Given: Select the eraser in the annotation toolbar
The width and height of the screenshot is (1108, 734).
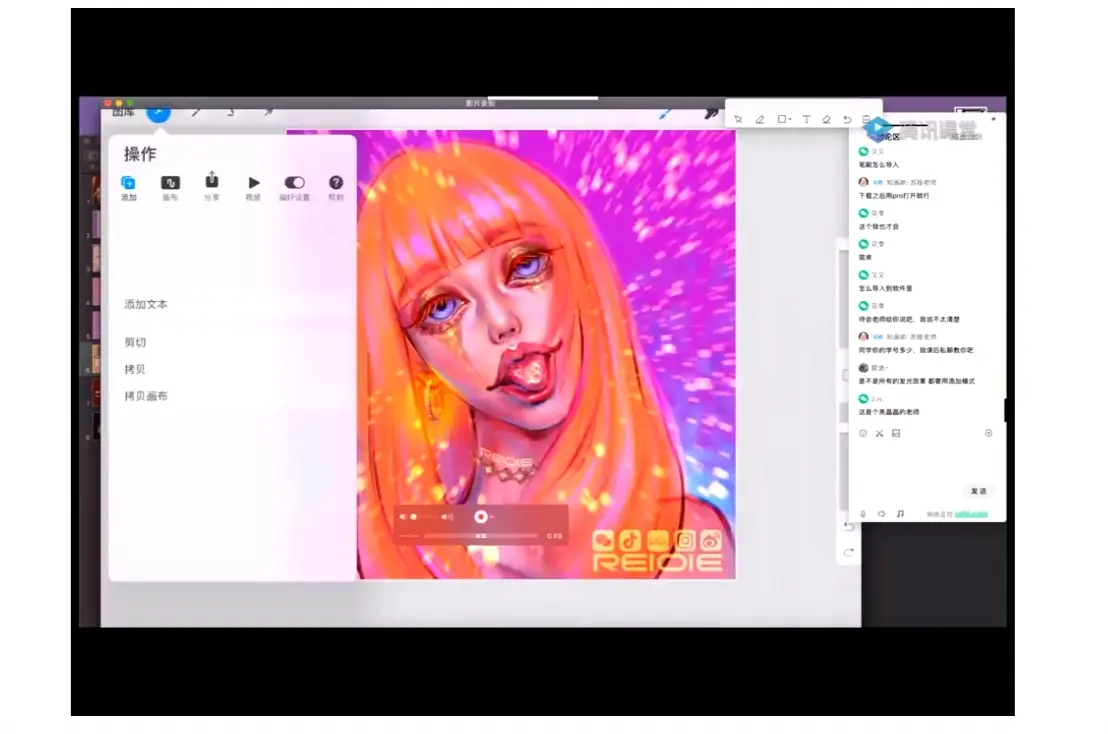Looking at the screenshot, I should click(827, 119).
